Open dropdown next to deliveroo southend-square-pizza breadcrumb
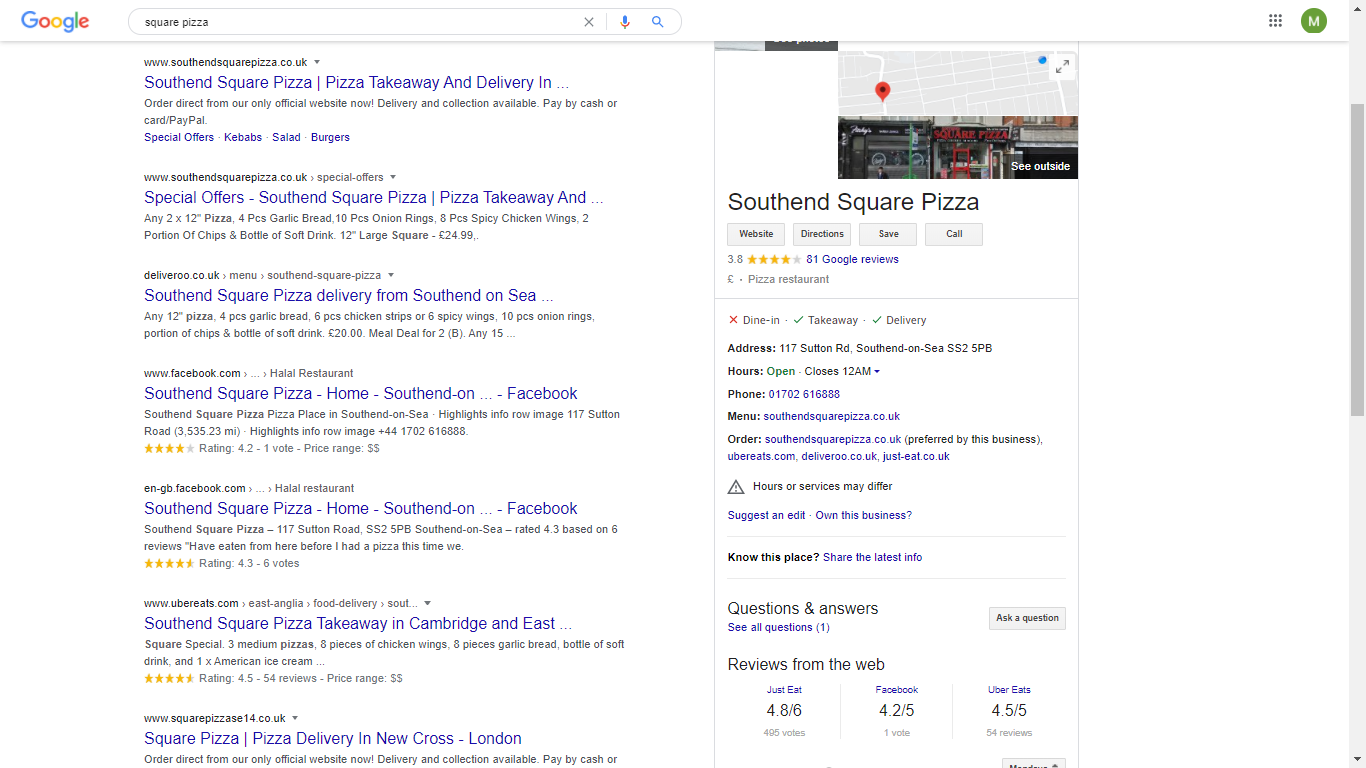 391,275
